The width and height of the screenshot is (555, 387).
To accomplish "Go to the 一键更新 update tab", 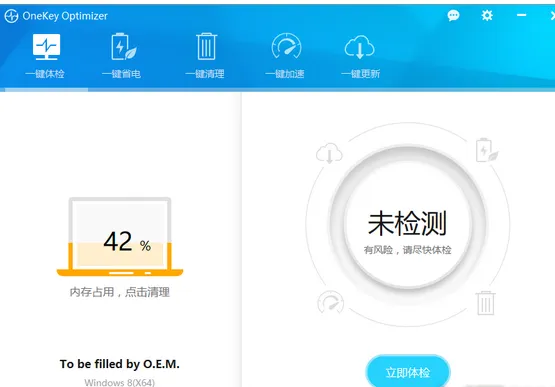I will tap(360, 56).
